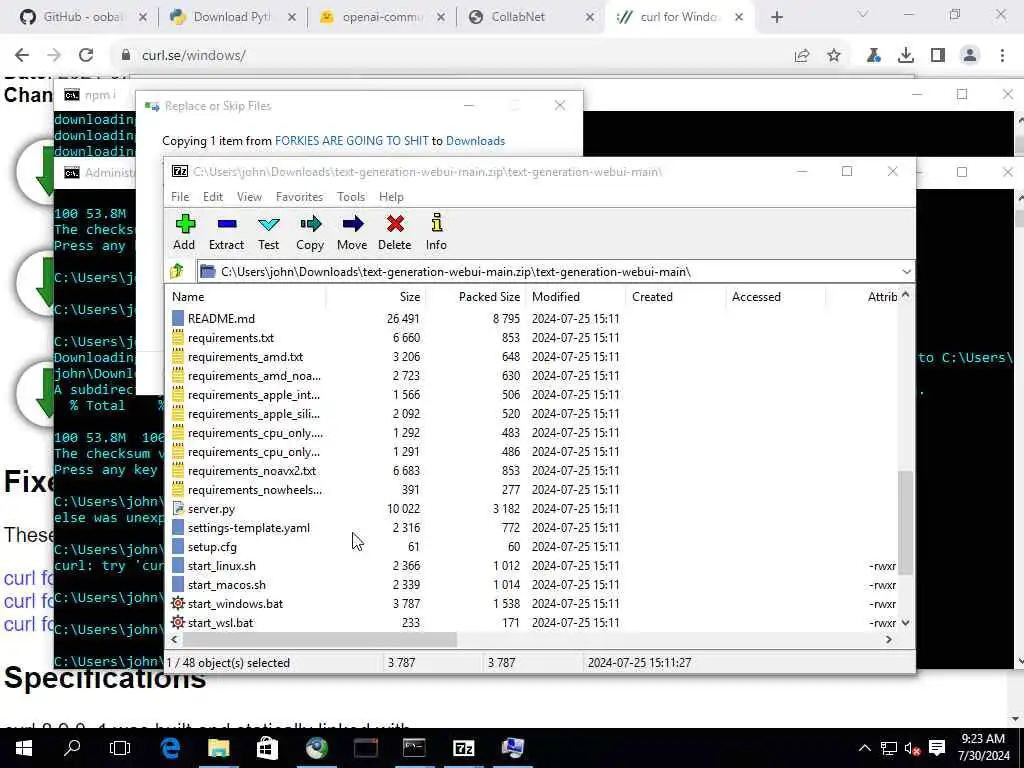The image size is (1024, 768).
Task: Open the Action Center notifications icon
Action: (937, 748)
